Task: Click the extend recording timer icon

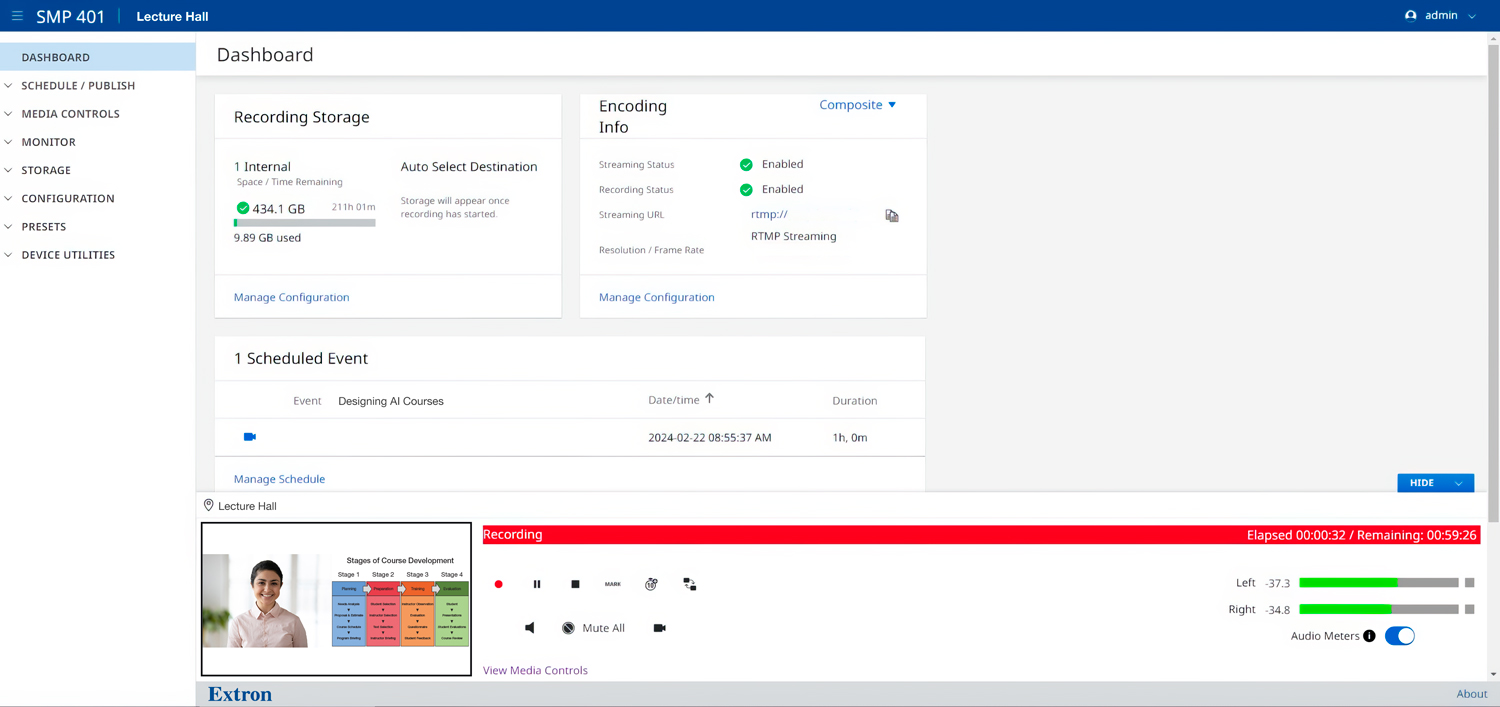Action: [651, 584]
